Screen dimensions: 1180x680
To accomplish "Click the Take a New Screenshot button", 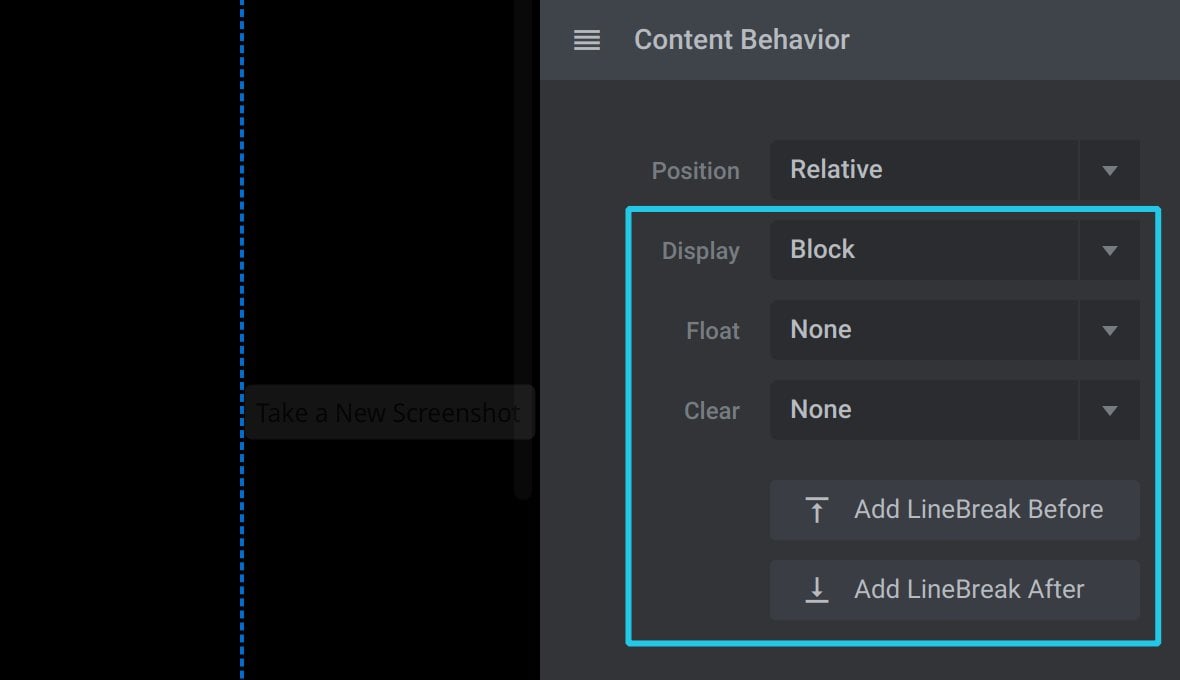I will coord(388,412).
